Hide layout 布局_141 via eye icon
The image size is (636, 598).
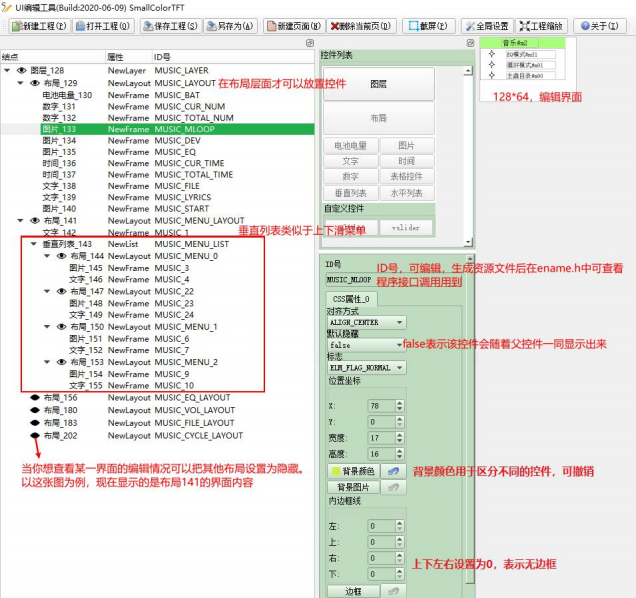(x=35, y=220)
